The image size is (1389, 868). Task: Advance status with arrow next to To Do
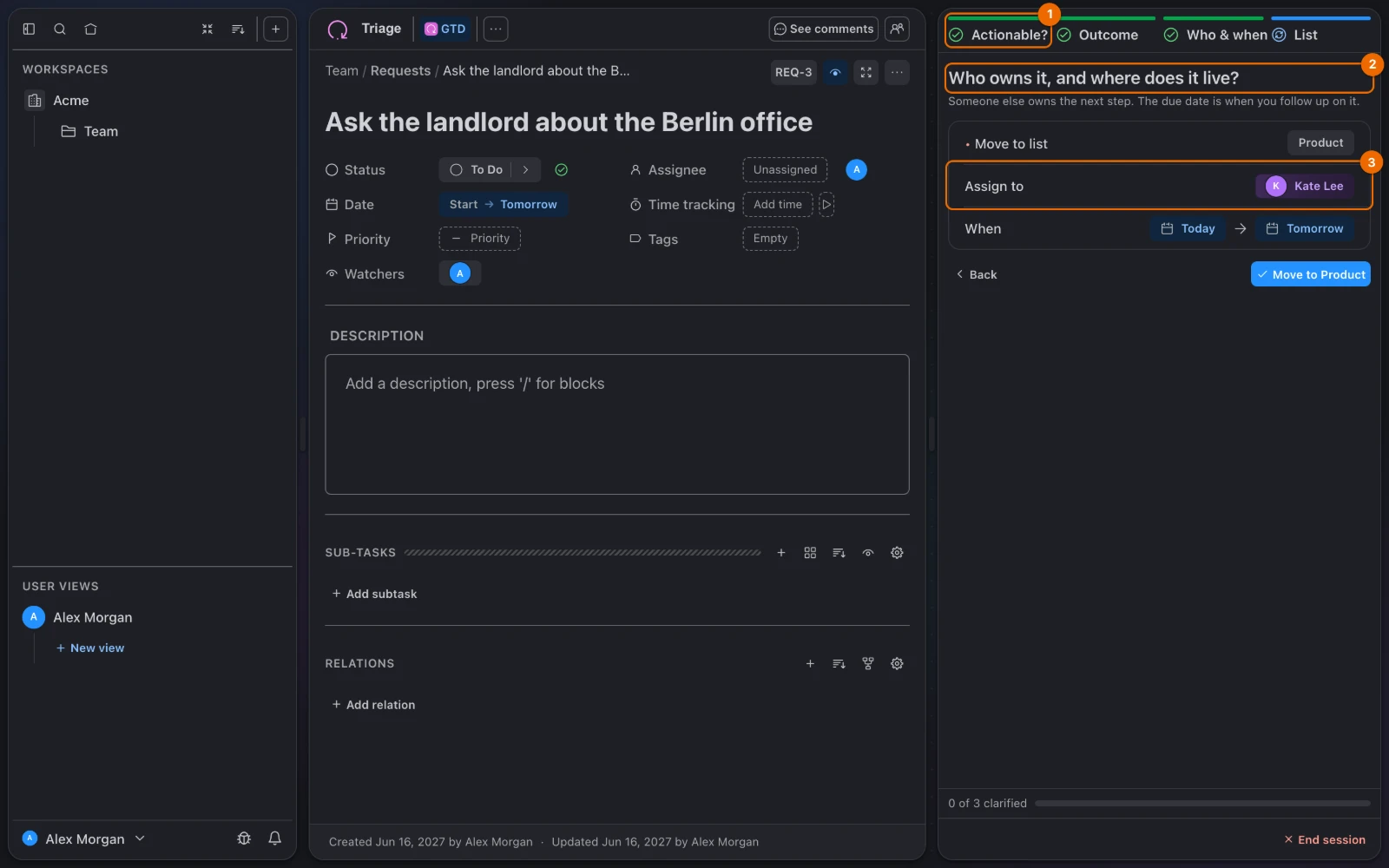pyautogui.click(x=525, y=170)
